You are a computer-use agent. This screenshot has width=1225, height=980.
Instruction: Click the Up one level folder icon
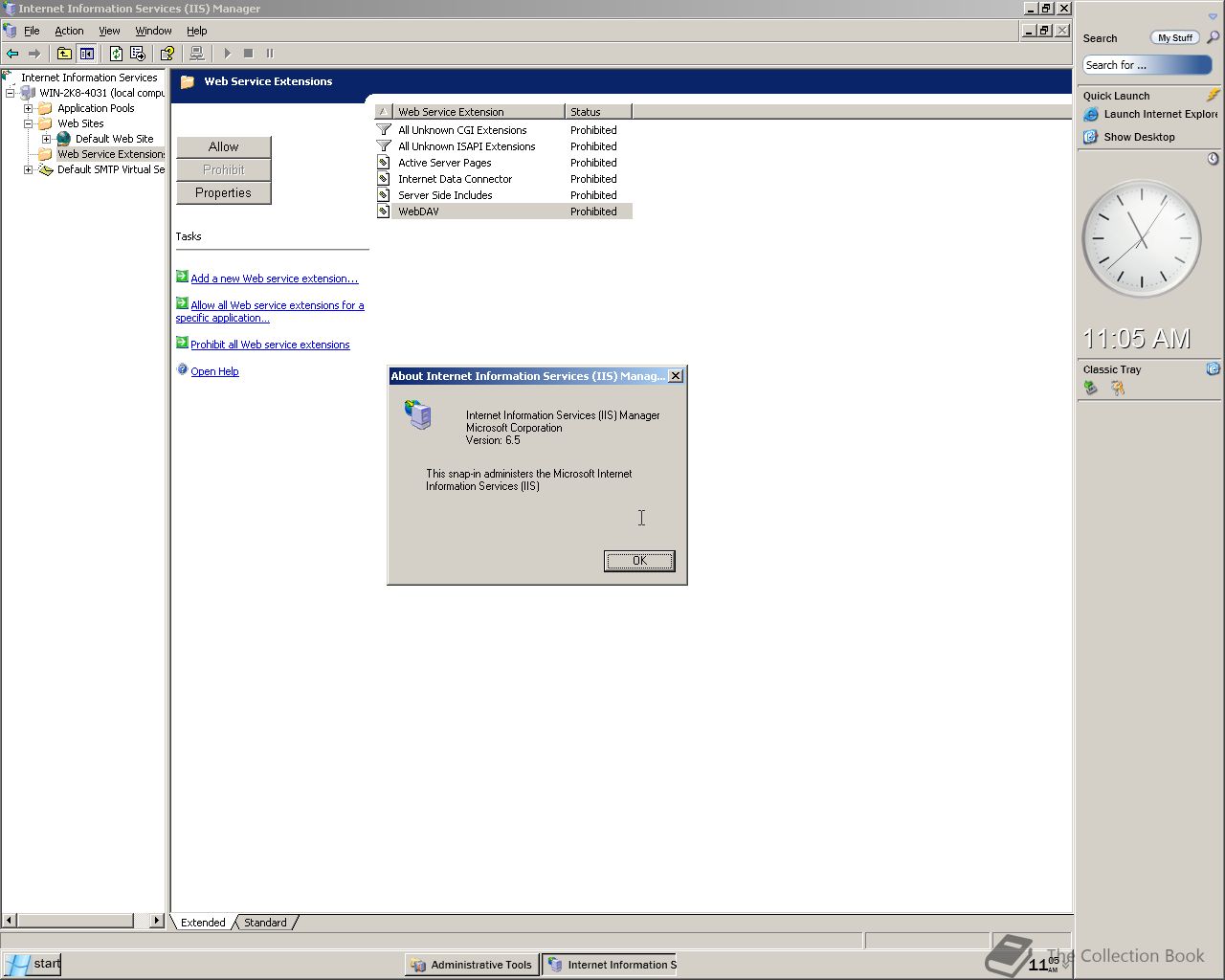pos(64,54)
